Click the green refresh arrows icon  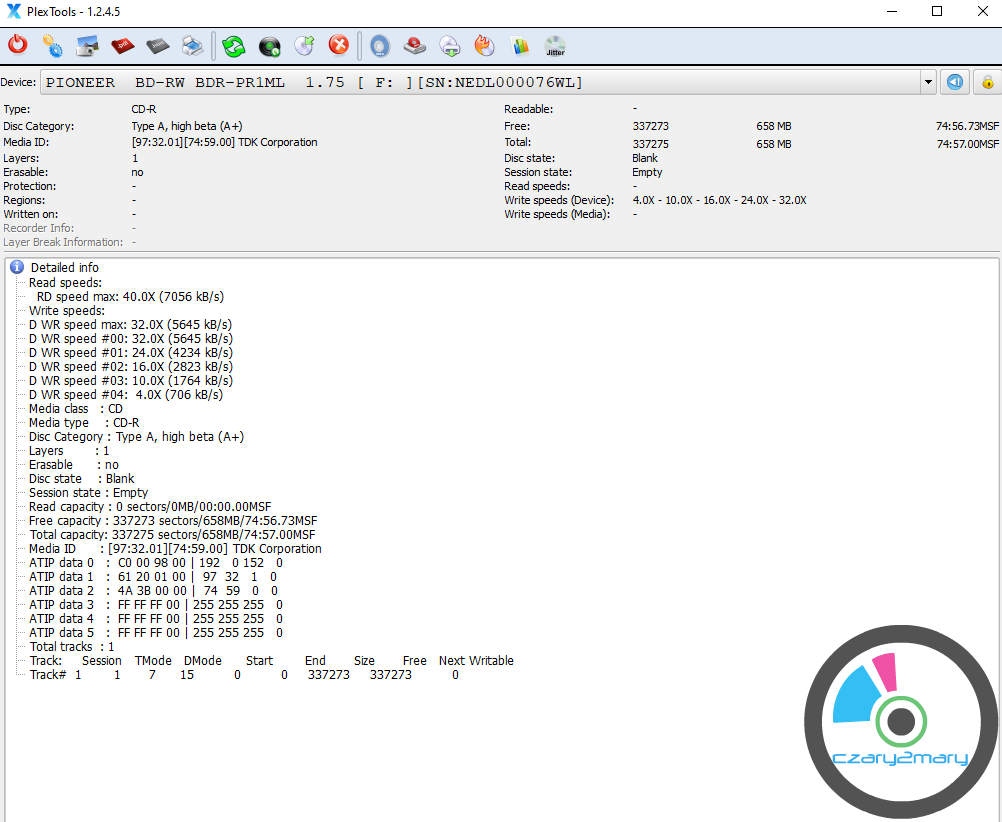click(234, 45)
